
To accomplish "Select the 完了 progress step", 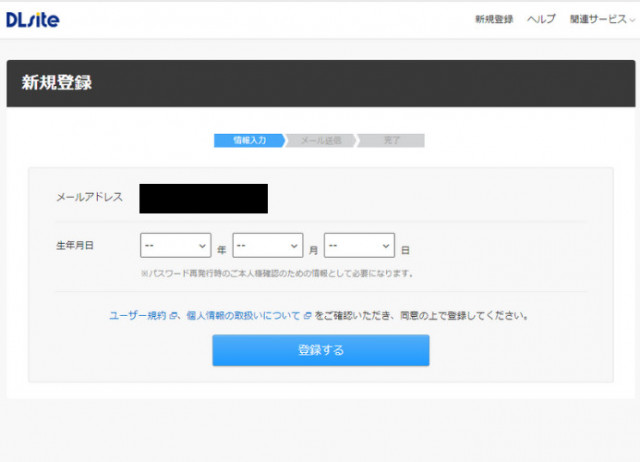I will (x=391, y=140).
